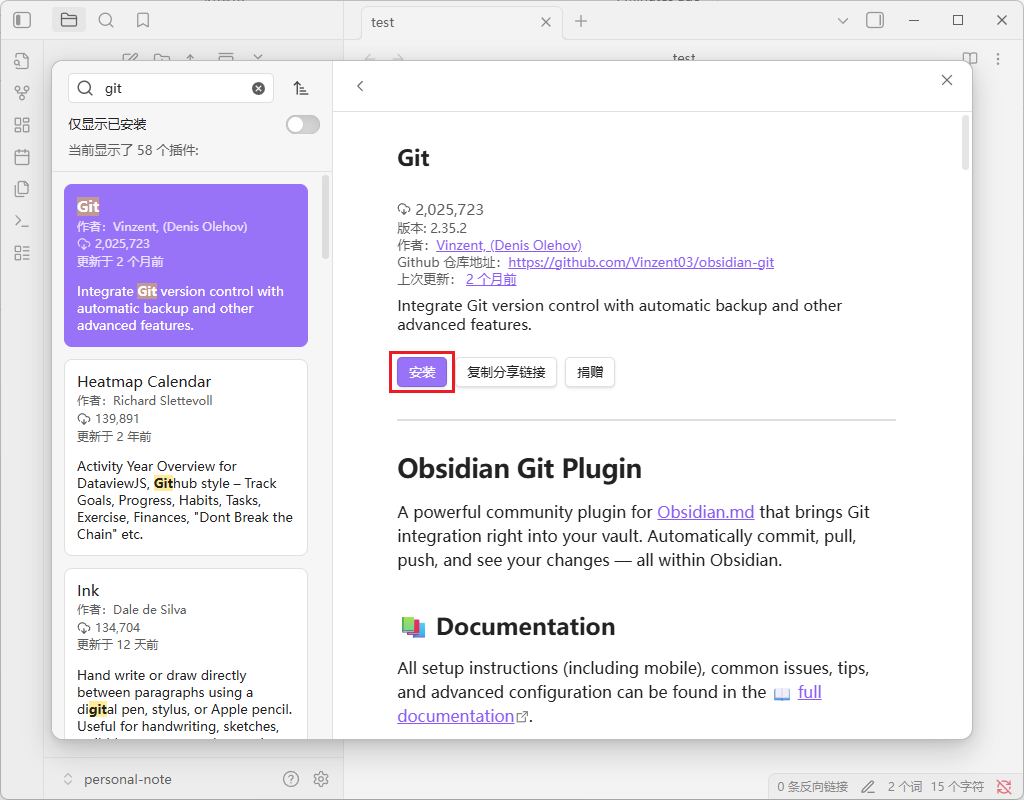This screenshot has height=800, width=1024.
Task: Toggle the right sidebar panel icon
Action: coord(875,20)
